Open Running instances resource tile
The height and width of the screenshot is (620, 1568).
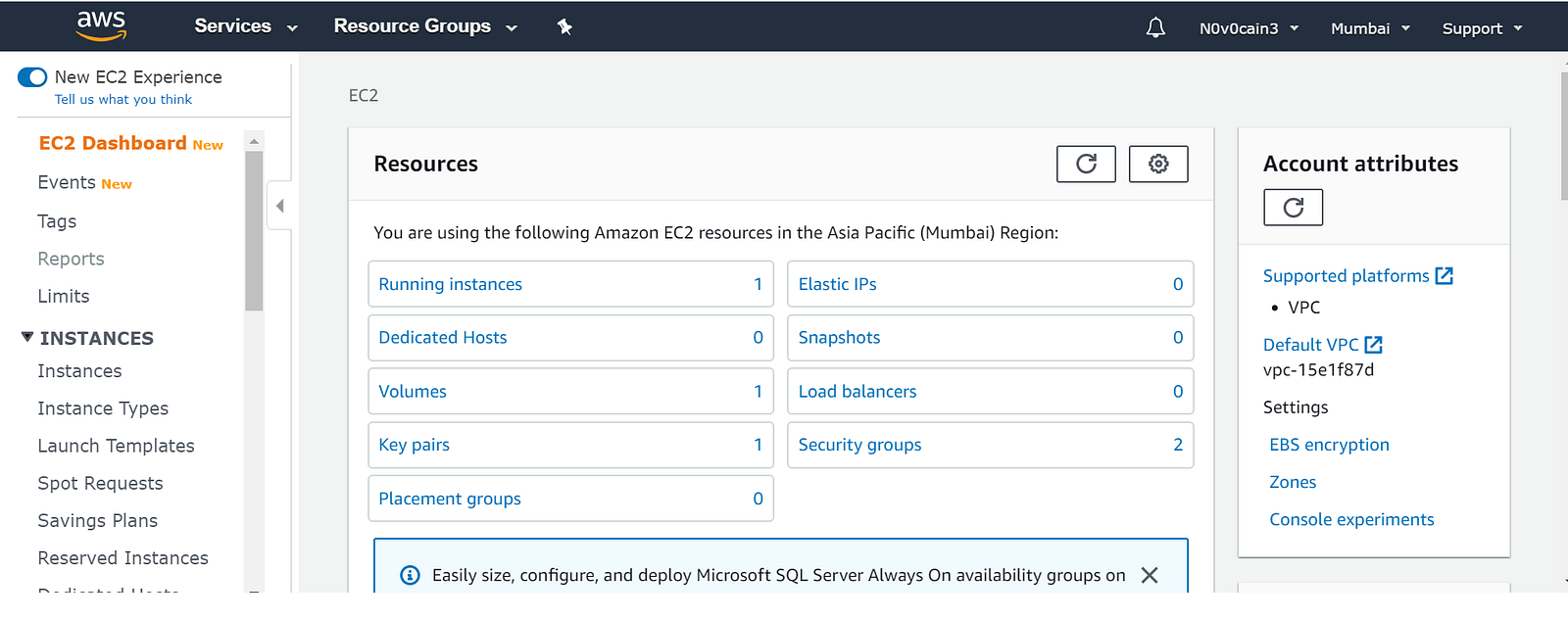pyautogui.click(x=570, y=284)
